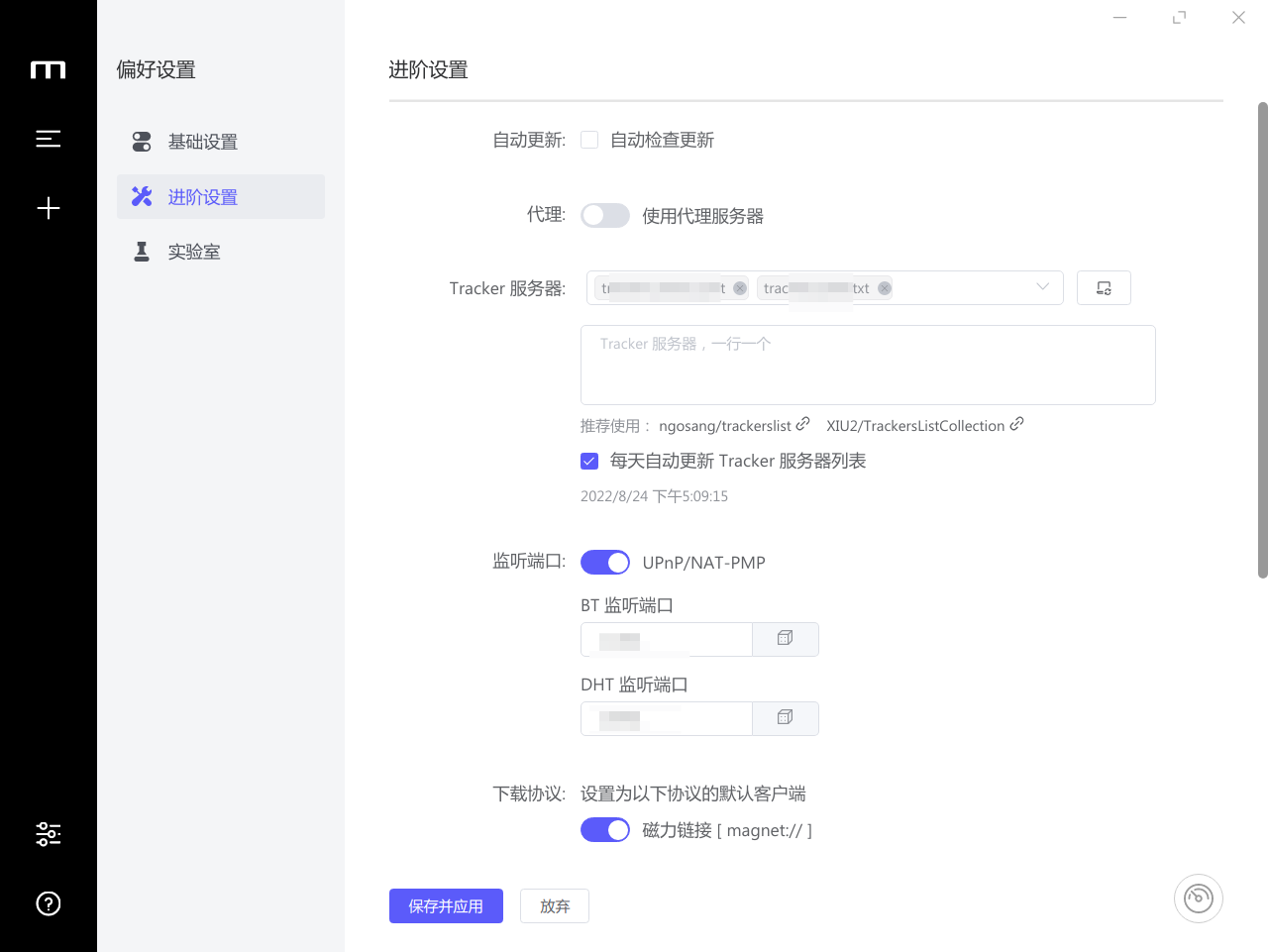Screen dimensions: 1268x952
Task: Enable 自动检查更新 checkbox
Action: [589, 140]
